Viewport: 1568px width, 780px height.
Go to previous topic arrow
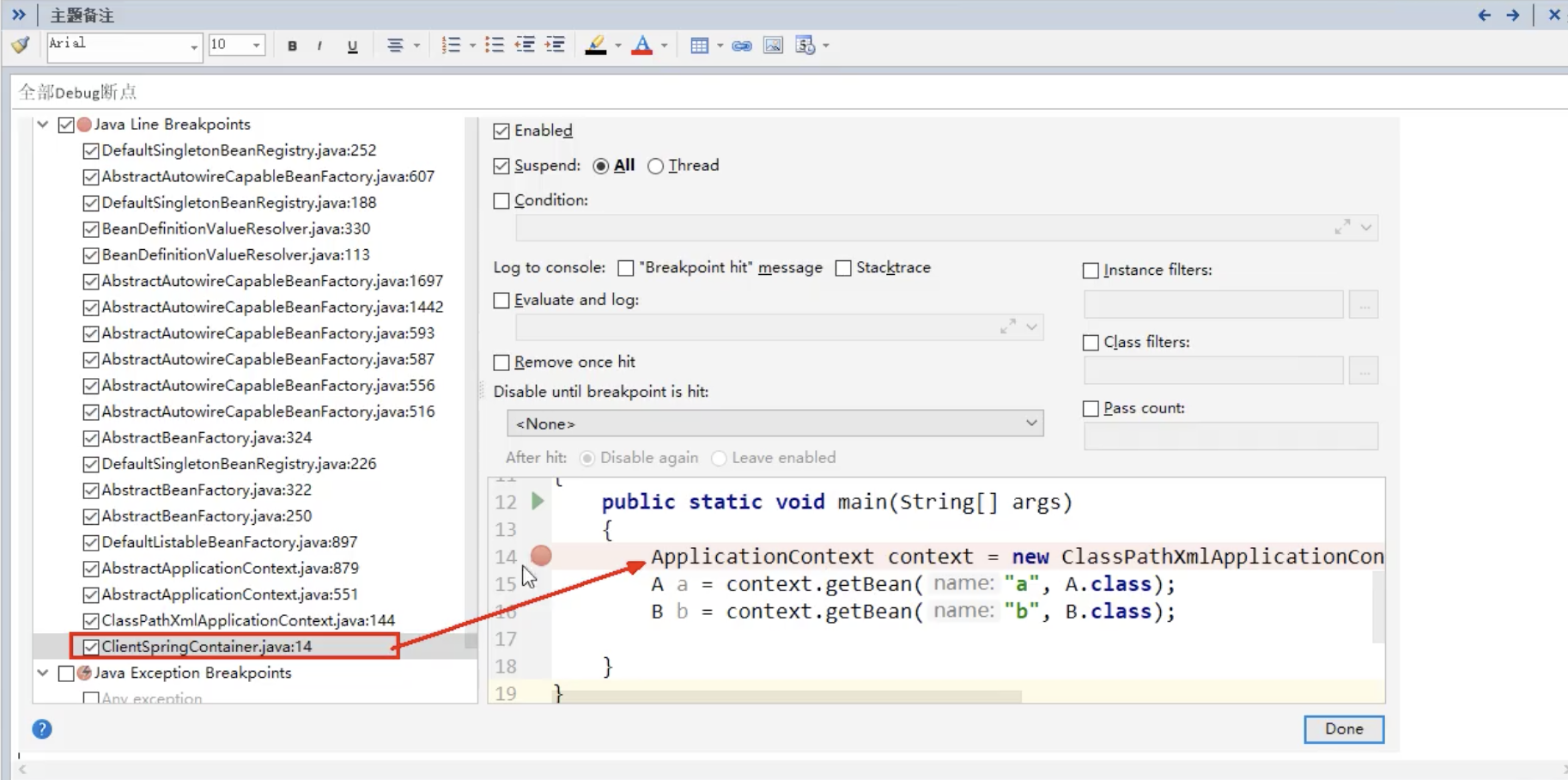(1484, 15)
